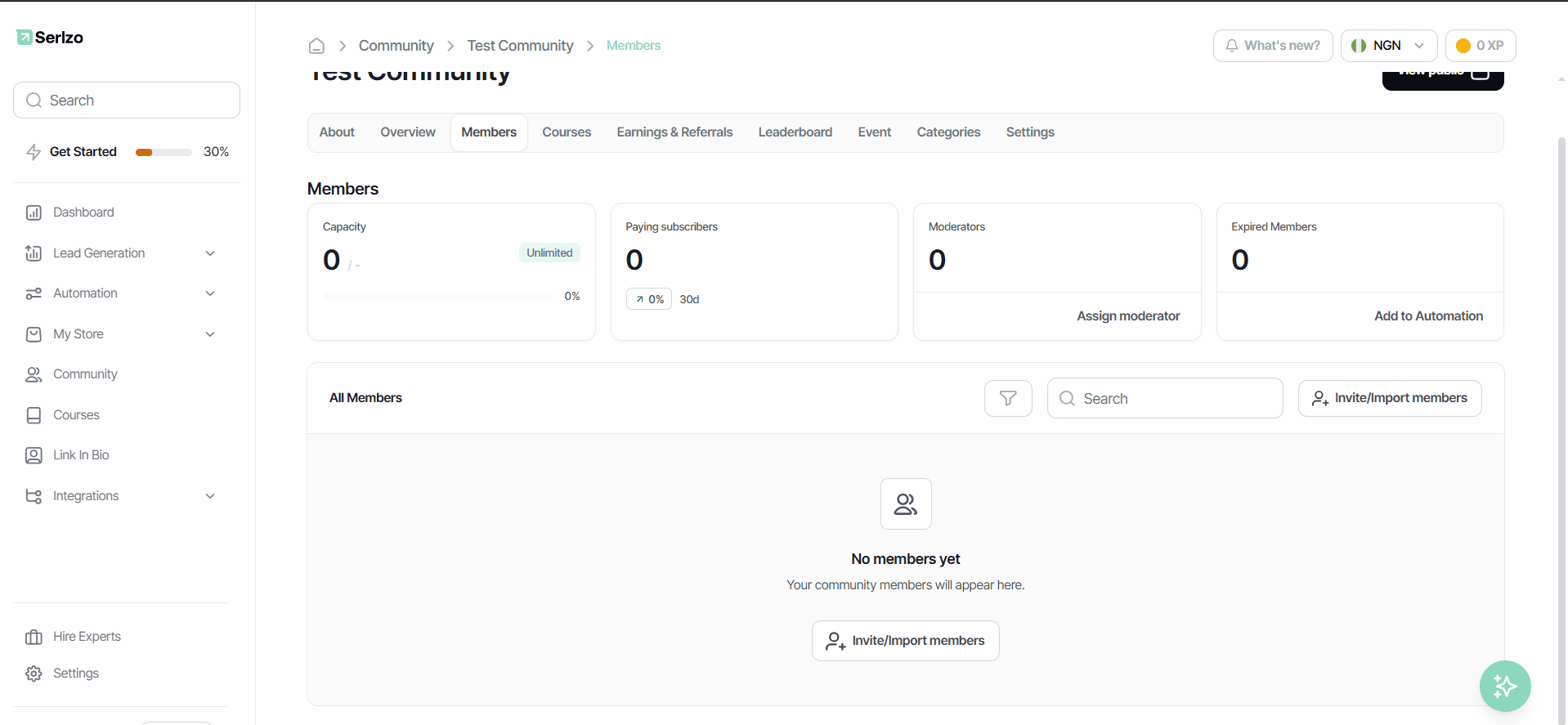Screen dimensions: 1568x725
Task: Click the bell icon in What's new
Action: tap(1231, 46)
